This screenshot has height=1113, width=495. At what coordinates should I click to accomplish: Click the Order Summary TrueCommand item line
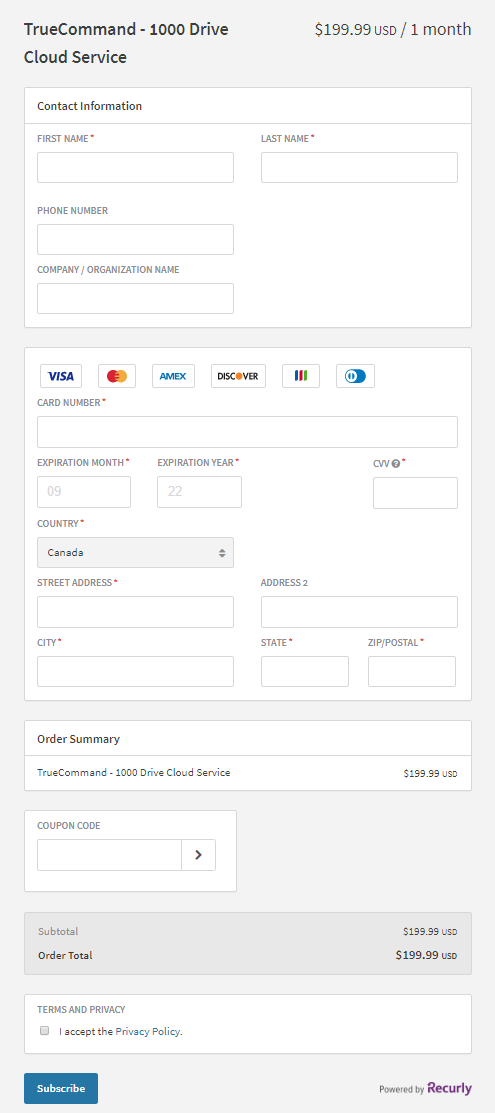pos(134,772)
